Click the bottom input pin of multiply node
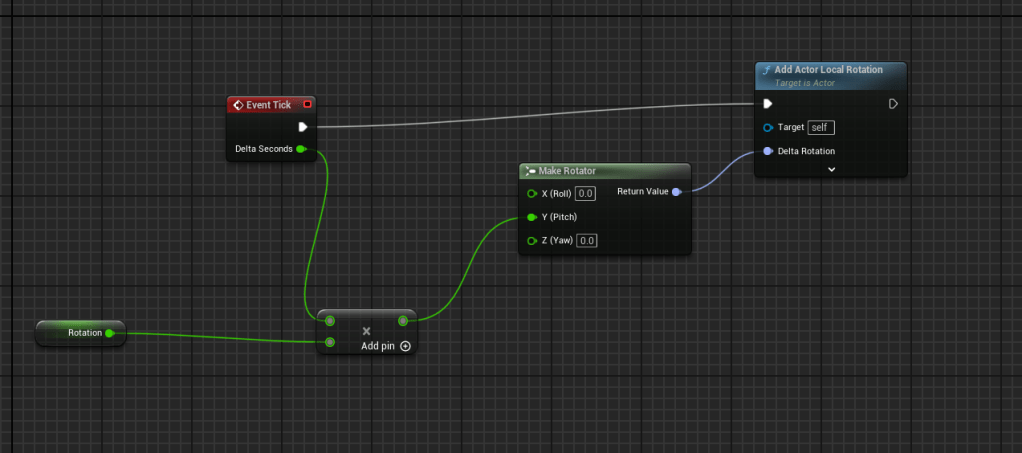This screenshot has height=453, width=1022. [330, 343]
